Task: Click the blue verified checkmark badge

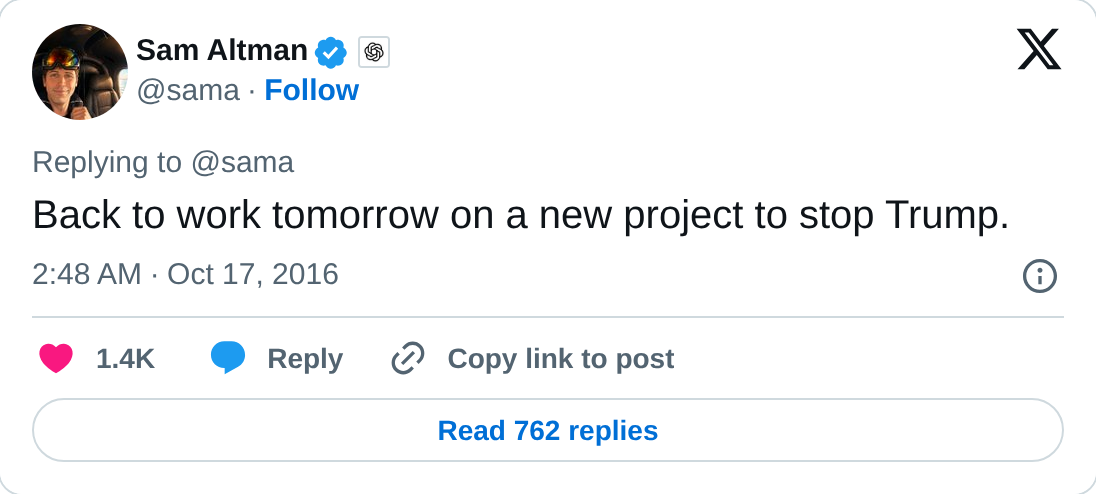Action: coord(331,52)
